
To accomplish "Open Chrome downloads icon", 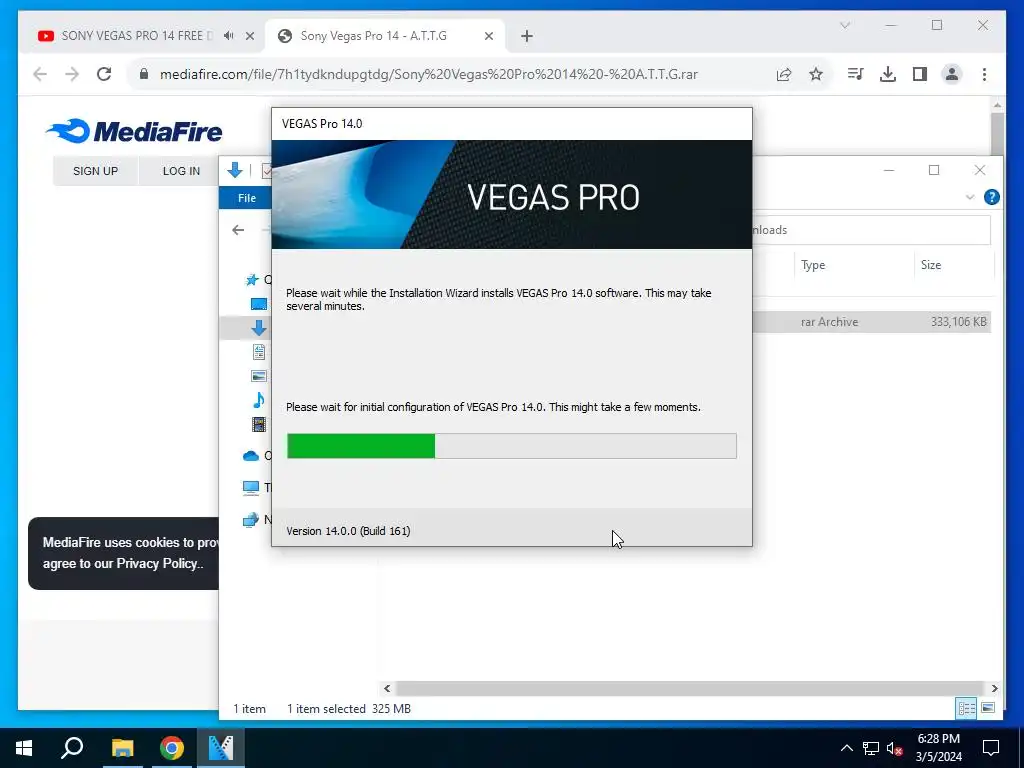I will (x=888, y=74).
